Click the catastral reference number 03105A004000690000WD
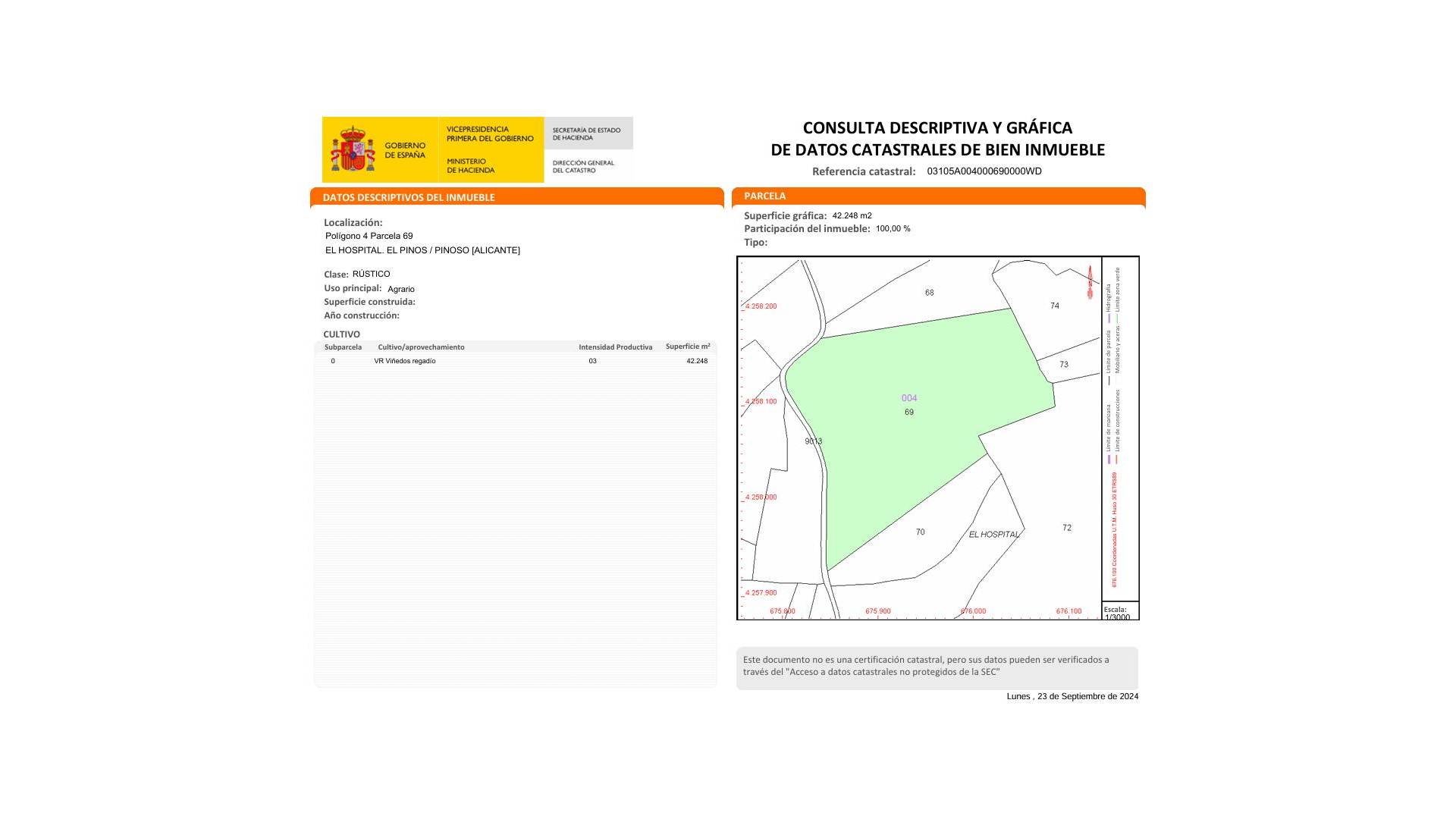 (984, 171)
